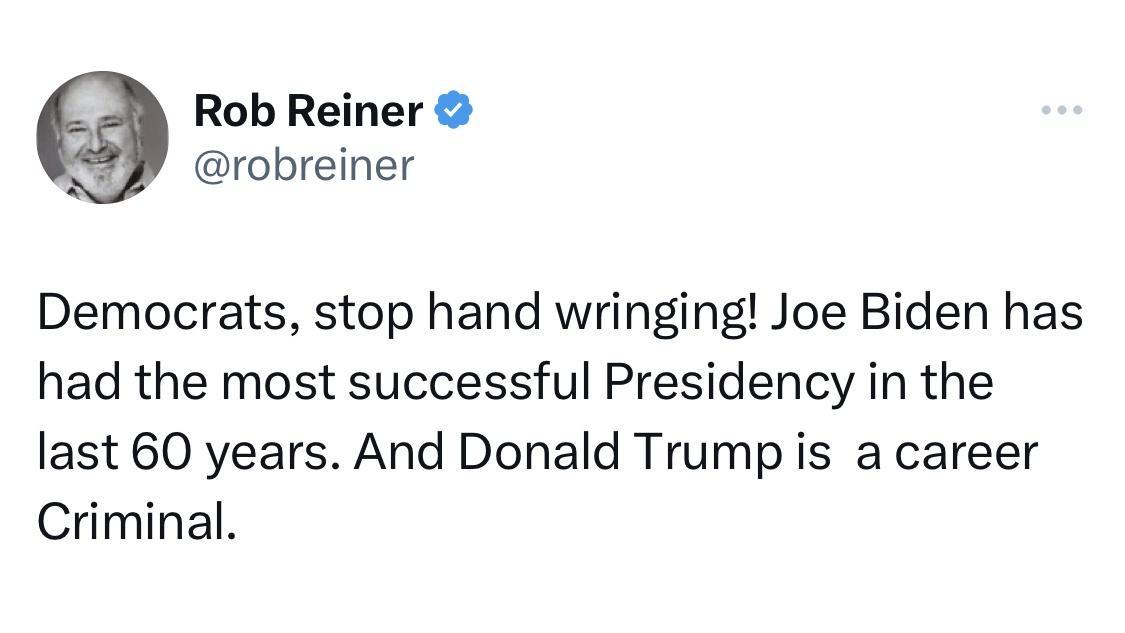
Task: Click the blue verified checkmark badge
Action: click(453, 110)
